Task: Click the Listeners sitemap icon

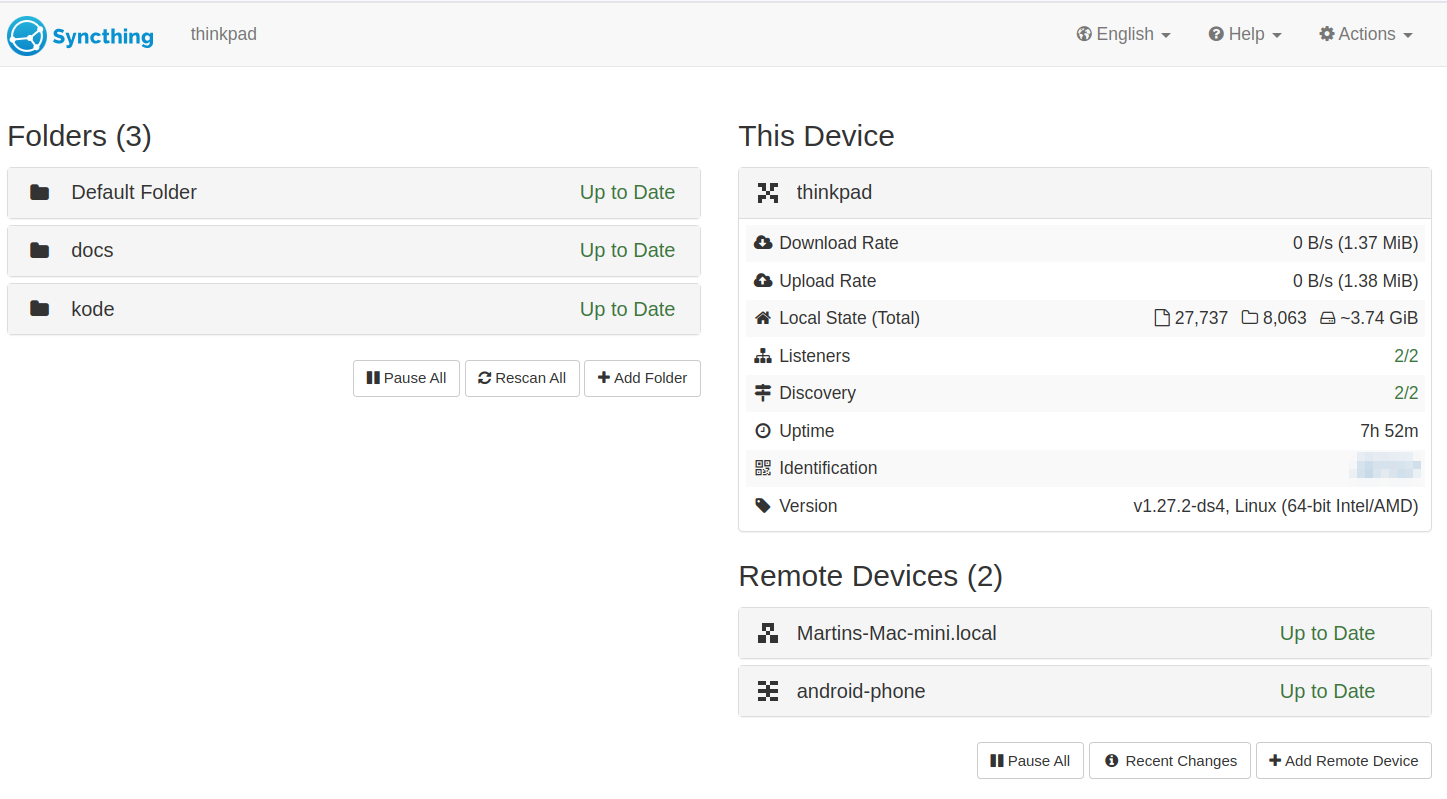Action: click(763, 356)
